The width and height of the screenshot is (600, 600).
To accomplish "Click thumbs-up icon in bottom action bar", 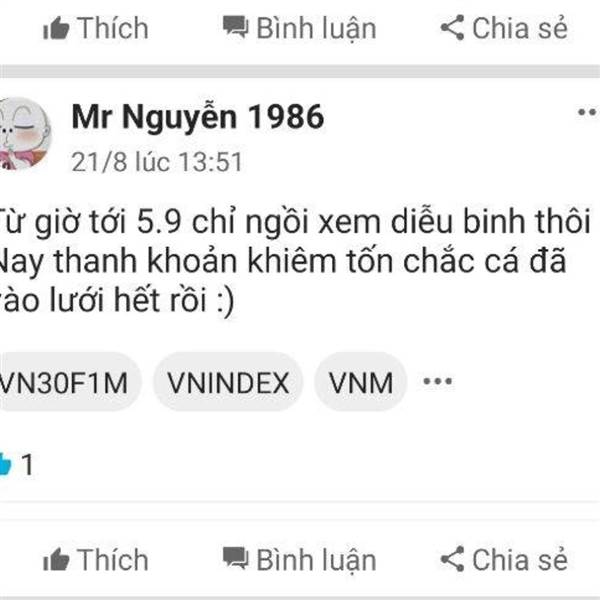I will [x=56, y=559].
